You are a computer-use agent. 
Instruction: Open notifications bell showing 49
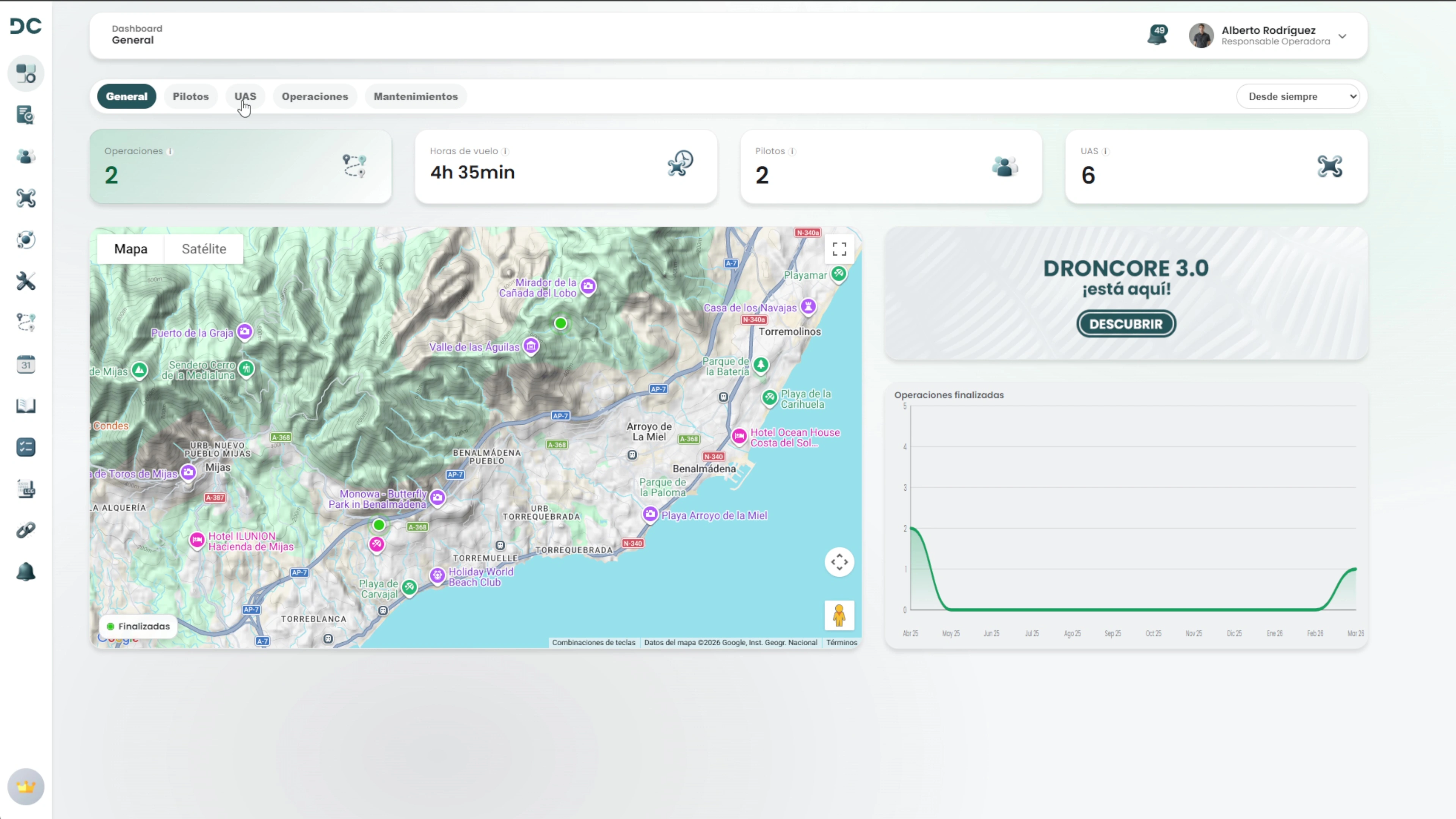tap(1158, 35)
